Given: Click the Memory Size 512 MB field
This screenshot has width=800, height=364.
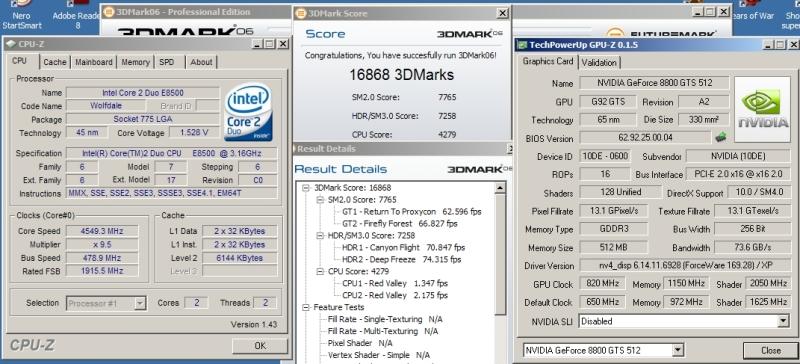Looking at the screenshot, I should point(614,248).
